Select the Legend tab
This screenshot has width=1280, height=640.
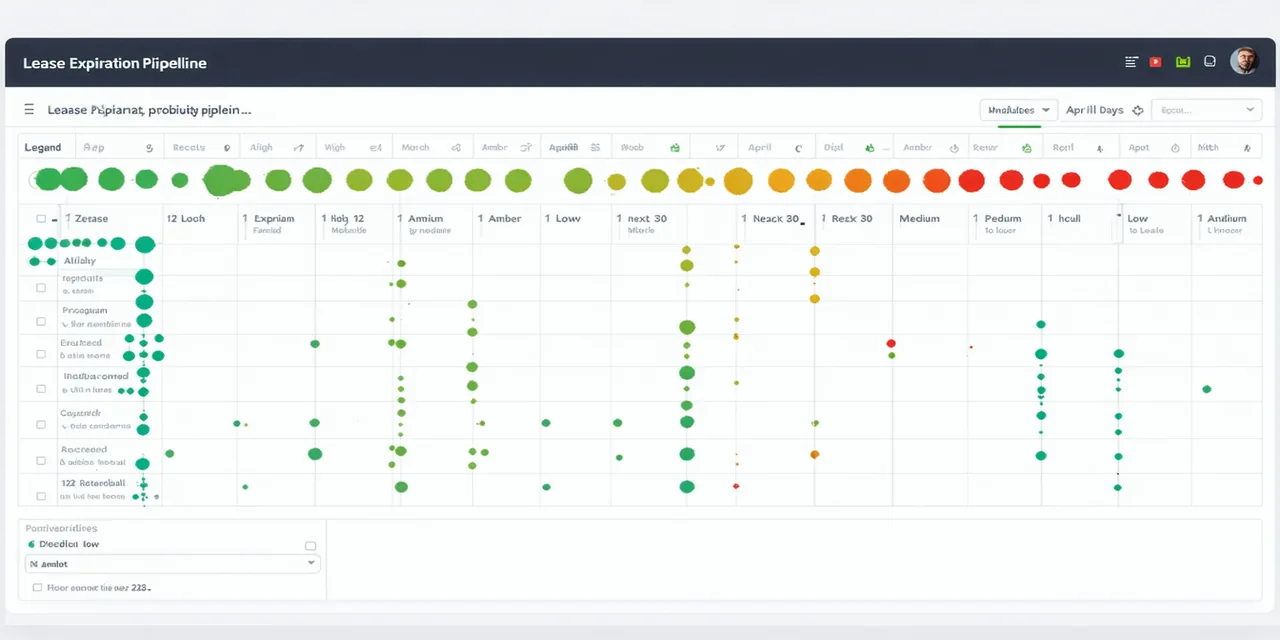coord(42,147)
